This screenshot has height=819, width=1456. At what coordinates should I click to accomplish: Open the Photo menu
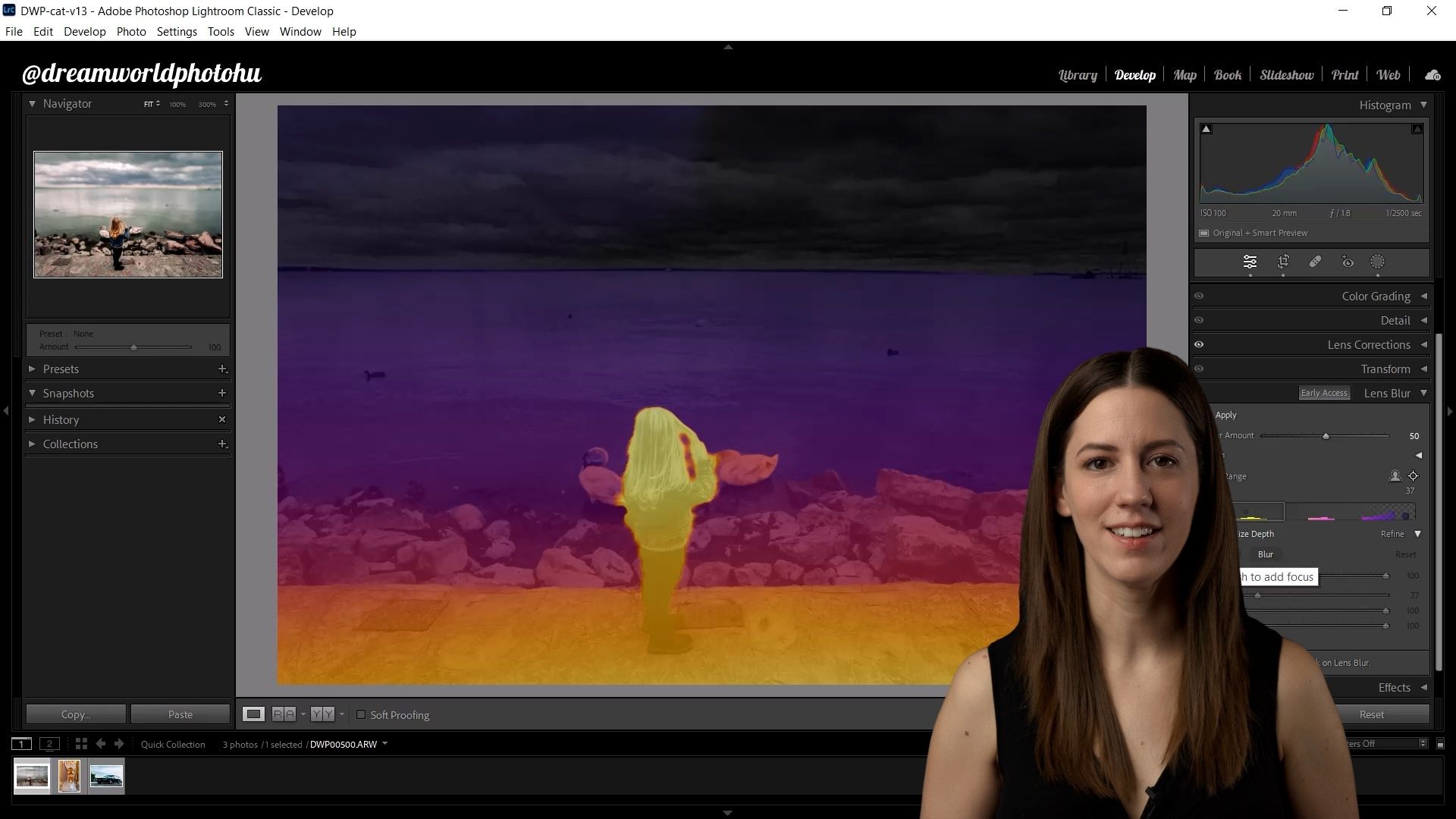[131, 32]
